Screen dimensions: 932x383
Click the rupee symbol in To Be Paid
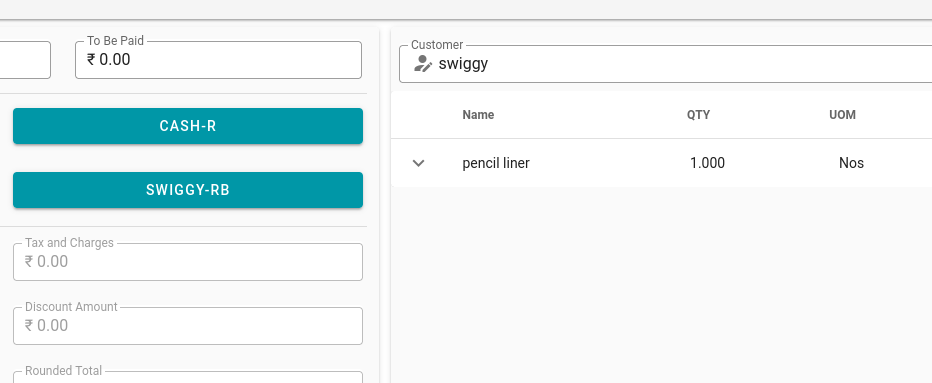91,59
